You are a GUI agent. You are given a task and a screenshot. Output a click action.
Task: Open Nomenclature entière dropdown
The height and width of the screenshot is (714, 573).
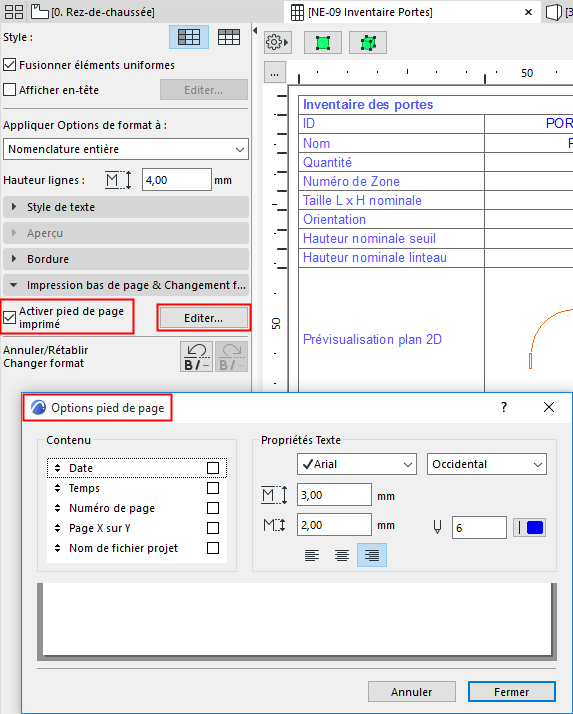(x=126, y=149)
